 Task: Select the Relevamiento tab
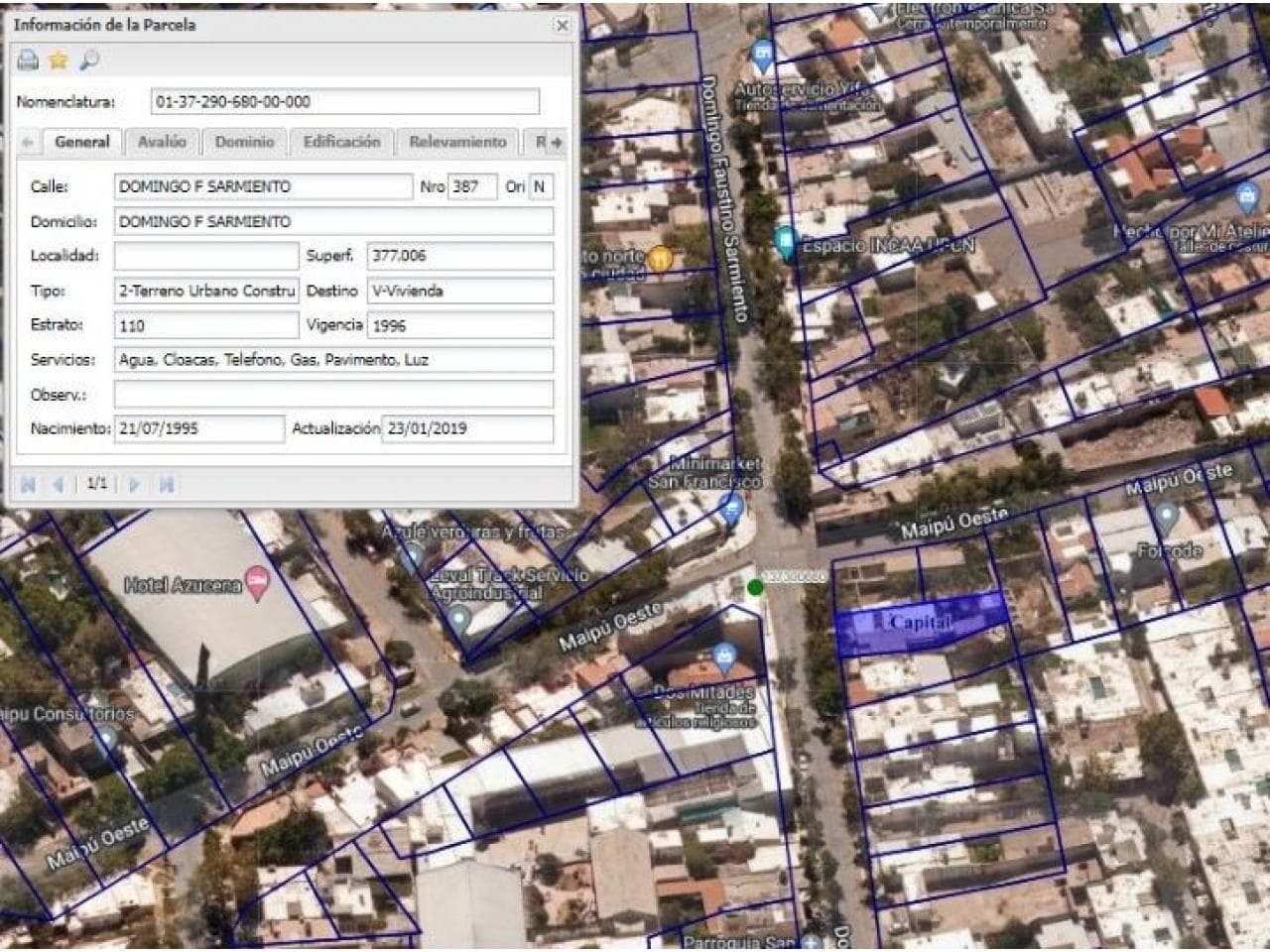point(457,142)
